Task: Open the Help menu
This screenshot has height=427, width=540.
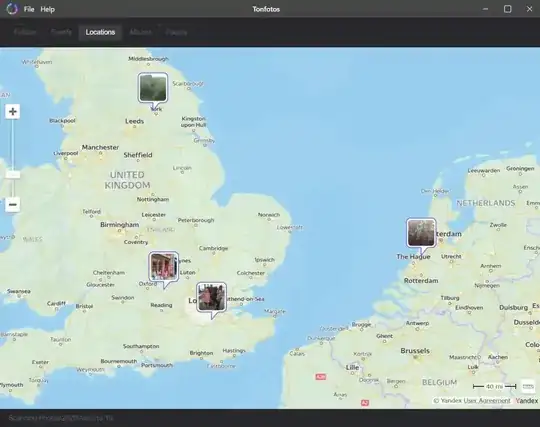Action: 48,9
